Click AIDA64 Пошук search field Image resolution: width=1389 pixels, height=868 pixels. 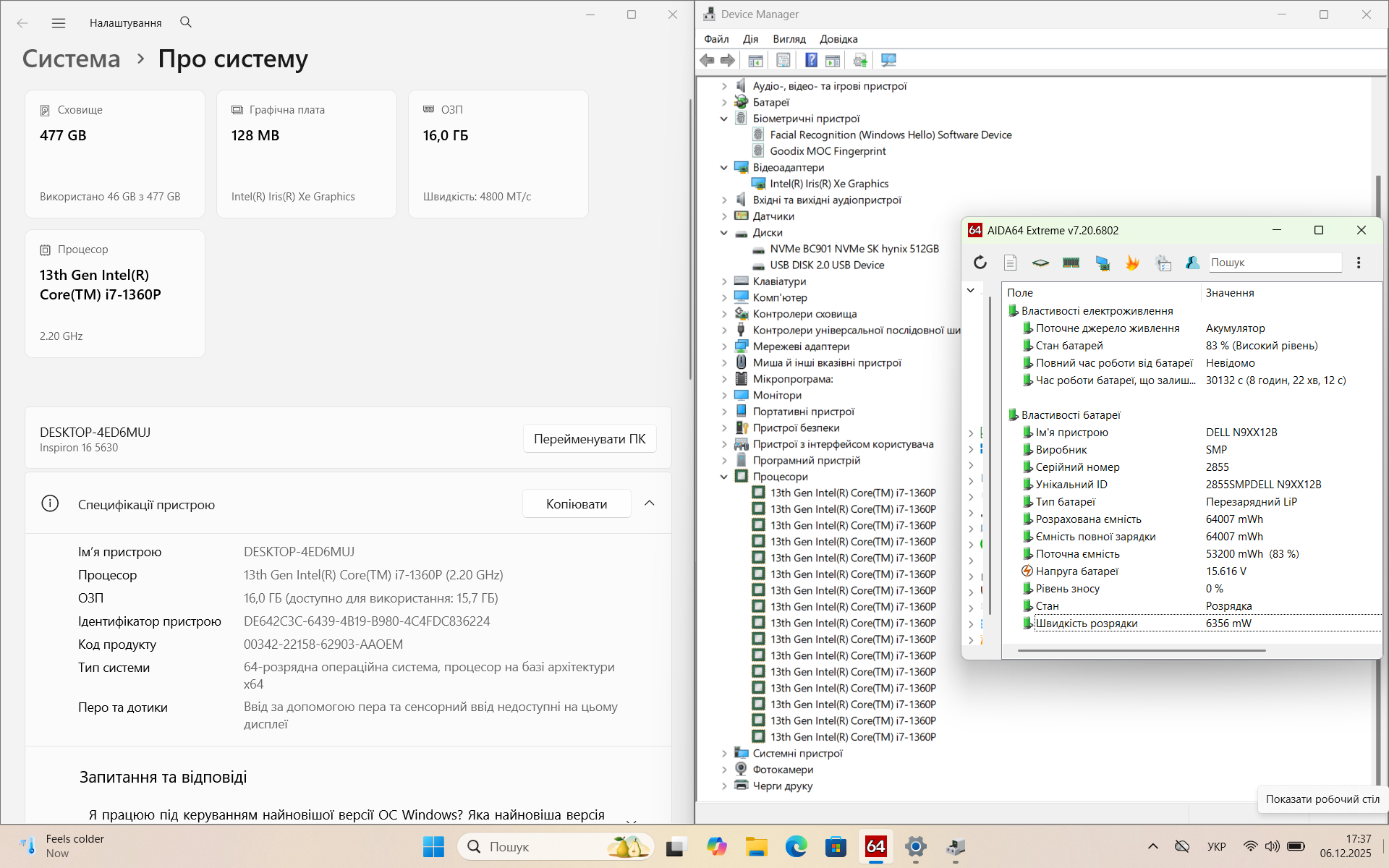coord(1273,263)
